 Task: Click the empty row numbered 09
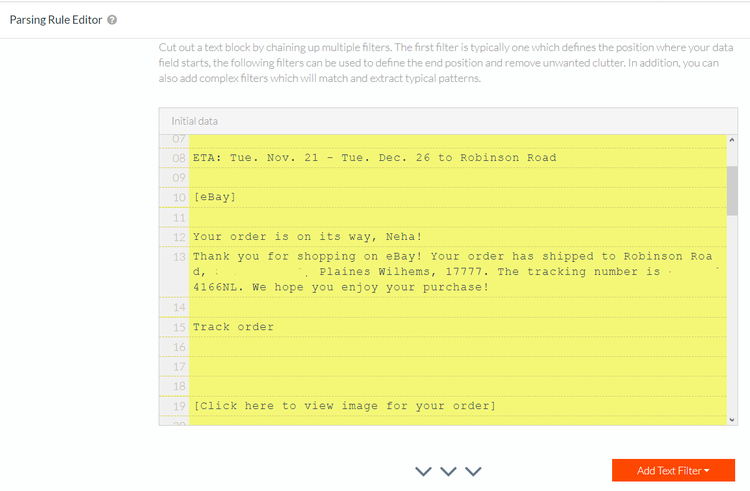click(452, 177)
